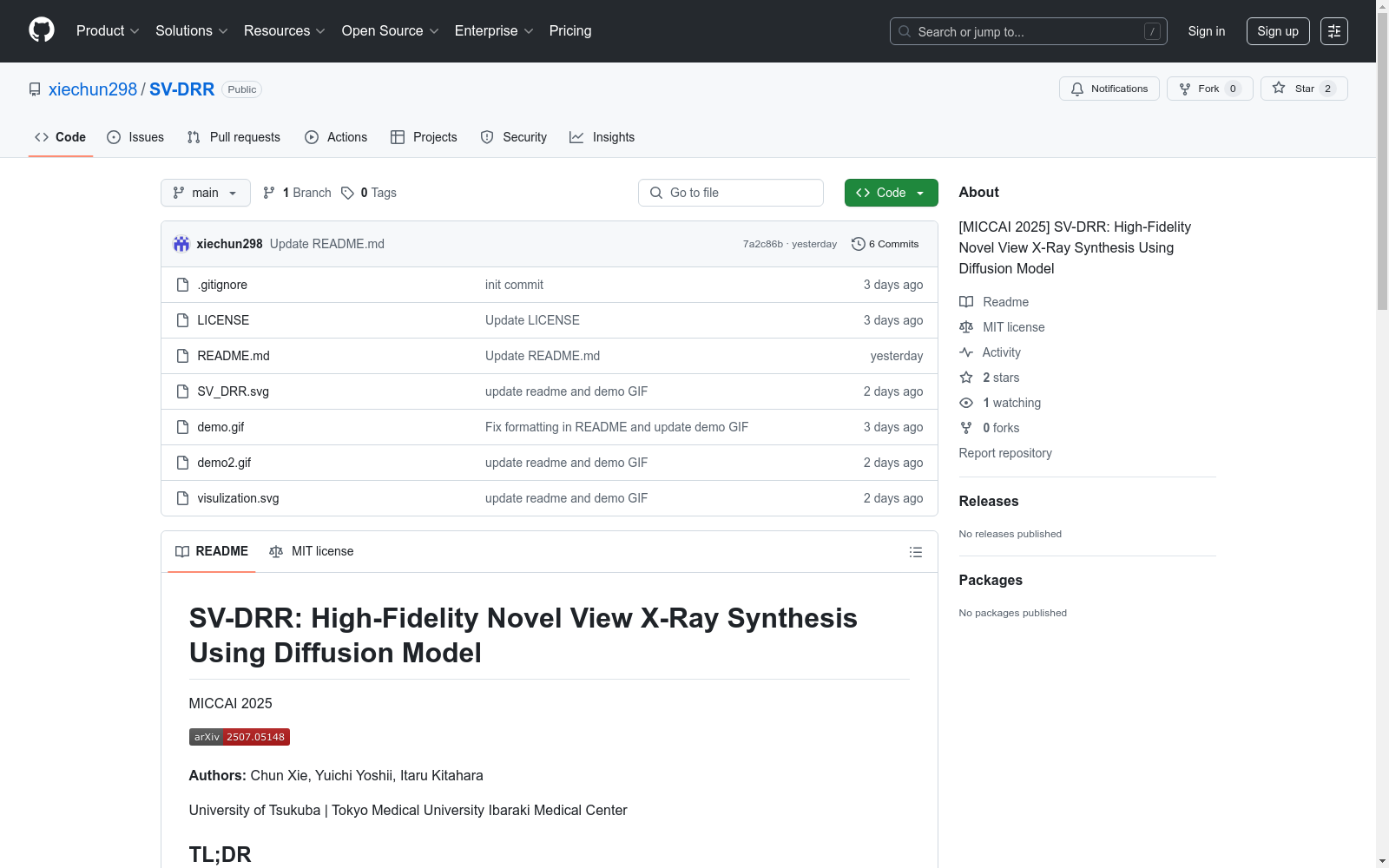Open the Issues tab

pos(135,137)
